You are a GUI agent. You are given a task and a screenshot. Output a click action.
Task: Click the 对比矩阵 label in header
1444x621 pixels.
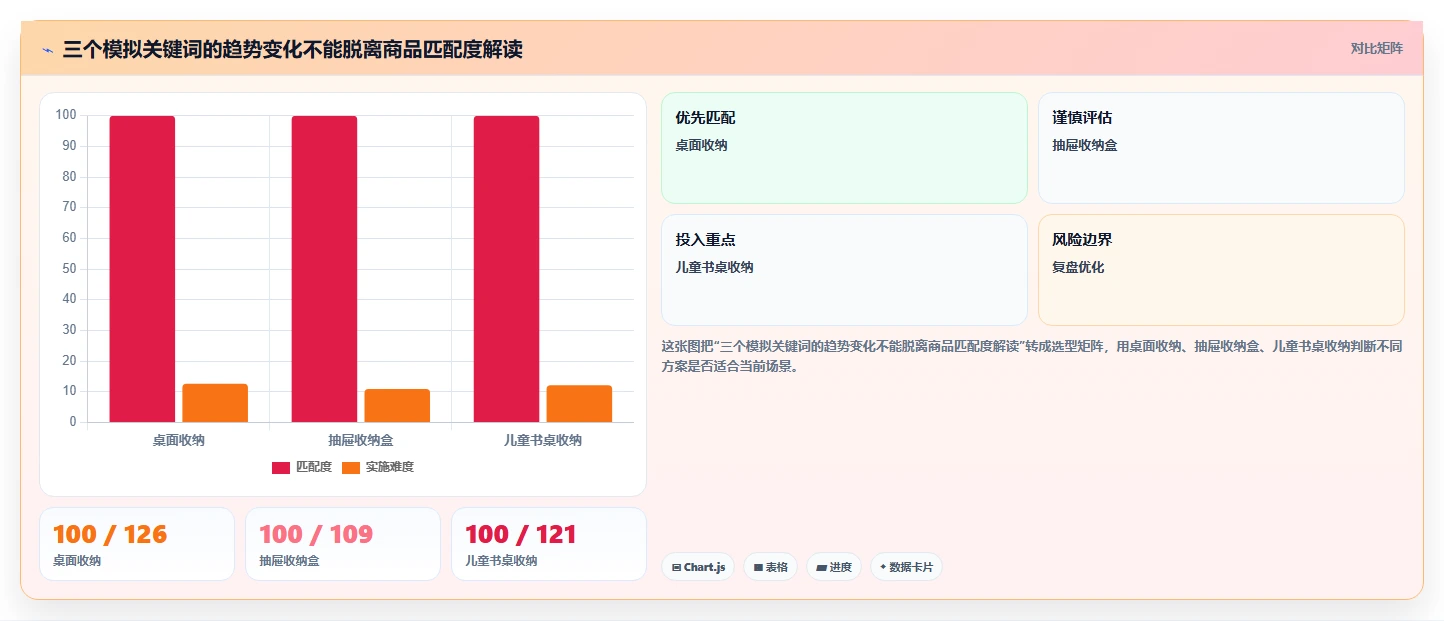pyautogui.click(x=1377, y=49)
